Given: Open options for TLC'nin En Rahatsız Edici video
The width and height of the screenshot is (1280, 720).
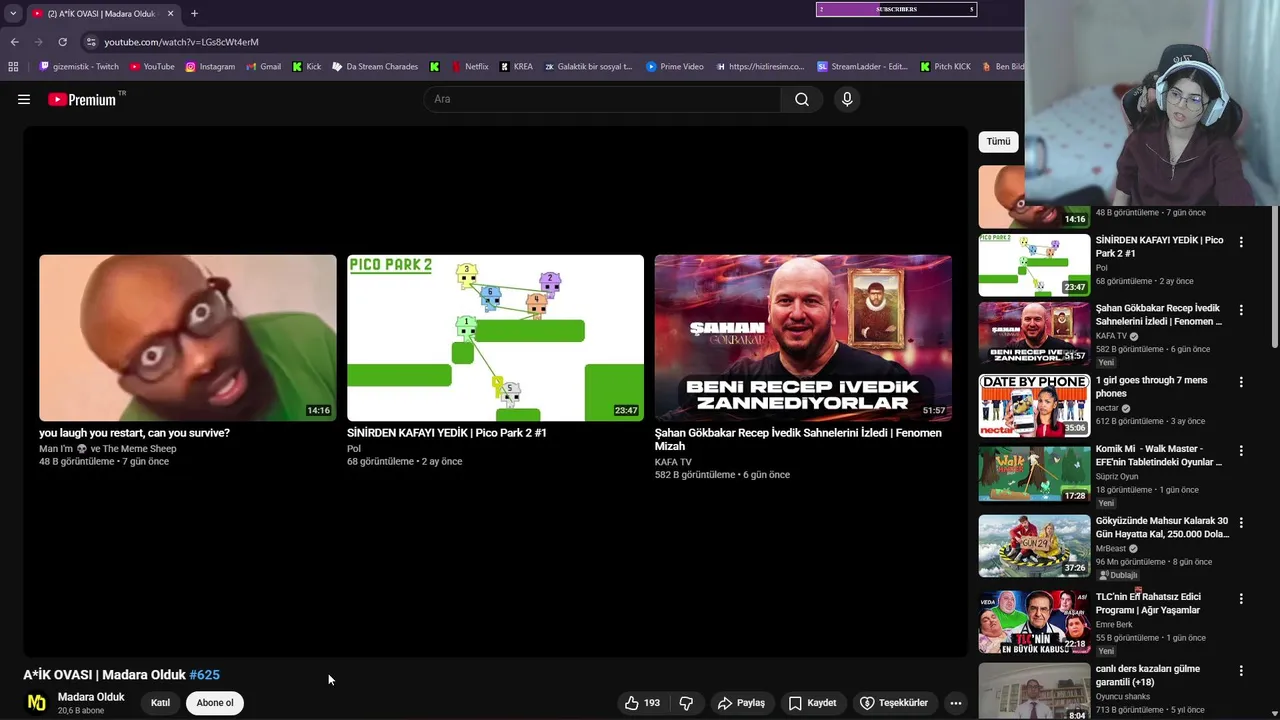Looking at the screenshot, I should [1241, 599].
